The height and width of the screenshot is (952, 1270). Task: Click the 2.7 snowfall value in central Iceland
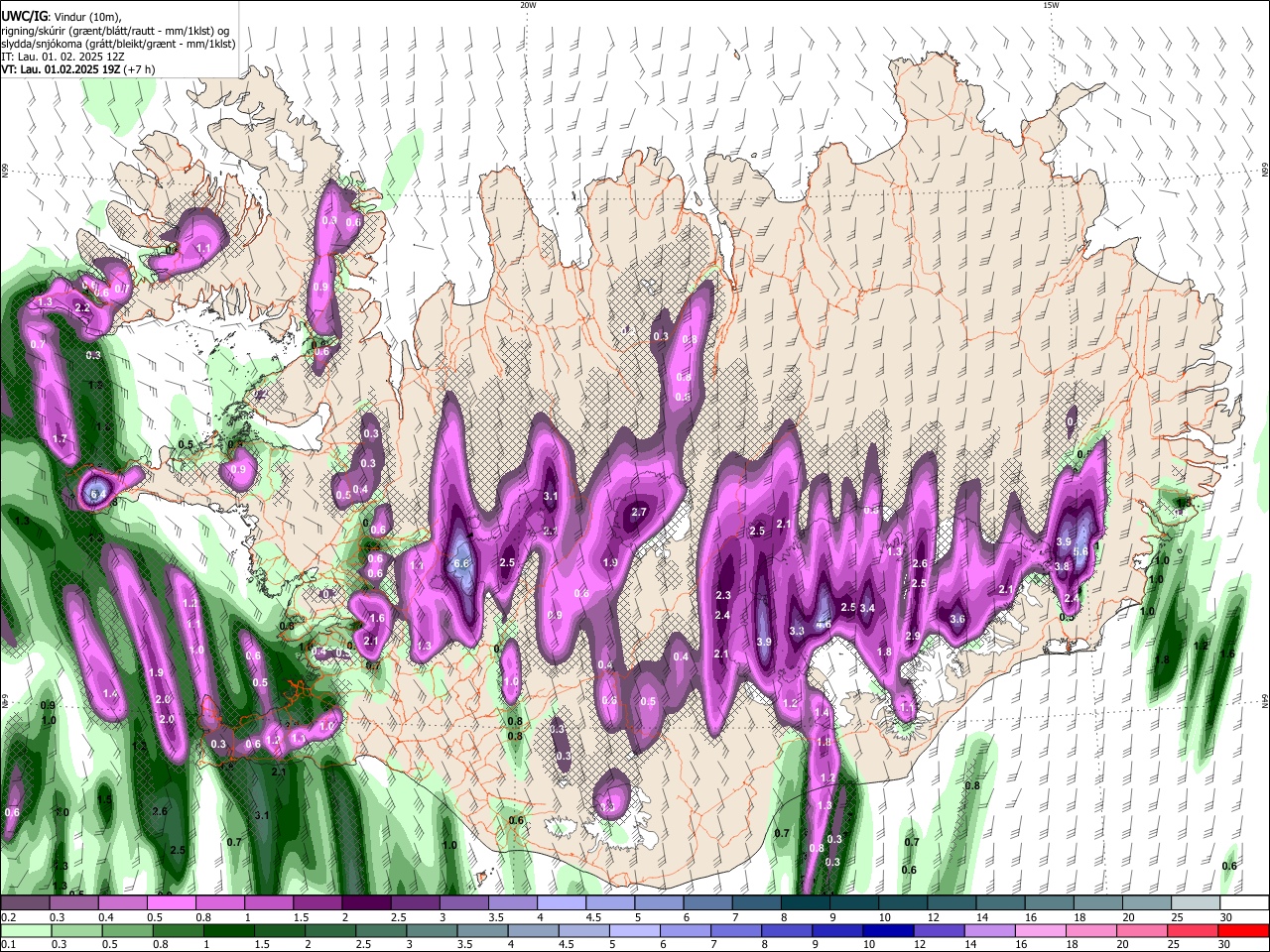[x=639, y=513]
